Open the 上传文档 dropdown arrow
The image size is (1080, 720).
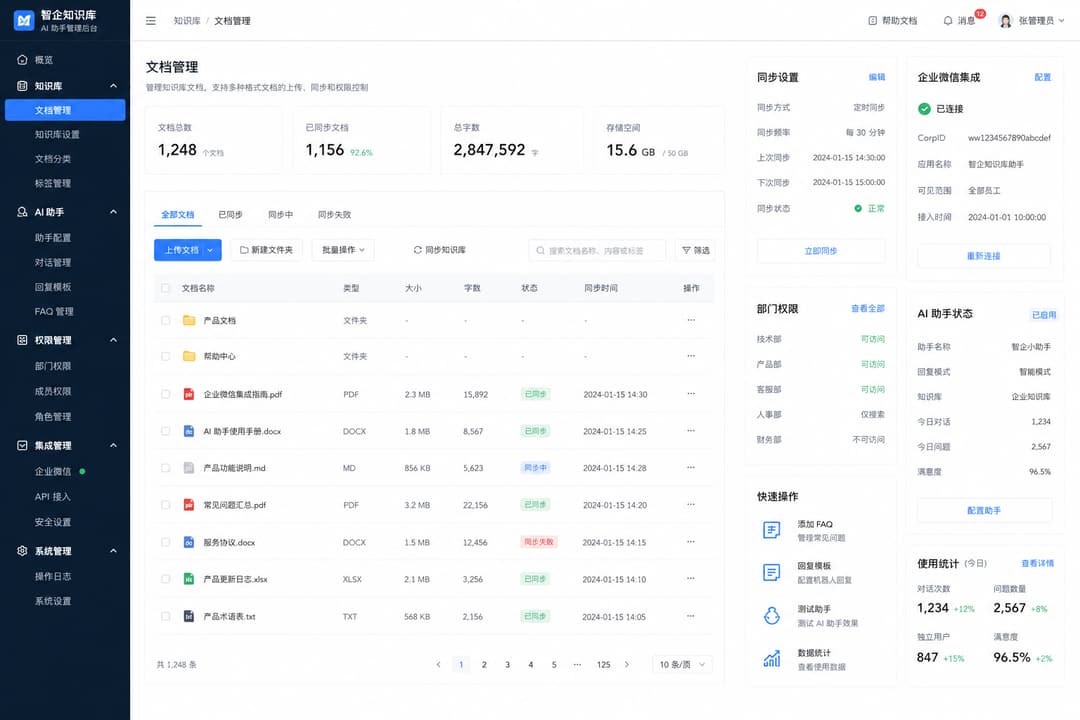pos(211,250)
